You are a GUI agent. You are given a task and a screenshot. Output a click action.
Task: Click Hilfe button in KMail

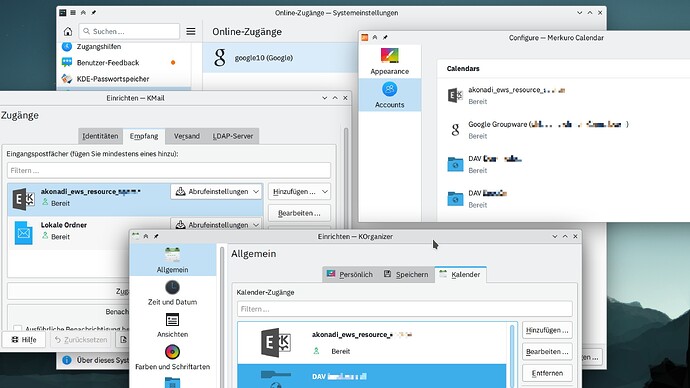24,340
